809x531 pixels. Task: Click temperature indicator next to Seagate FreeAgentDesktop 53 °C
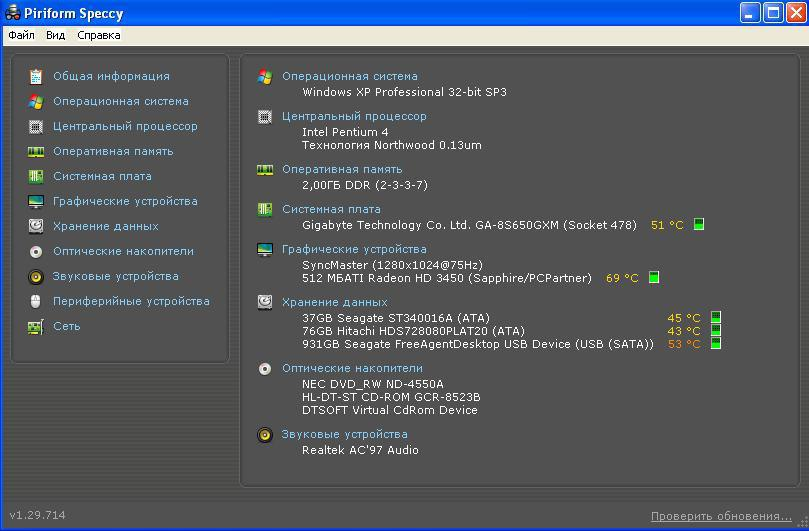pos(716,343)
